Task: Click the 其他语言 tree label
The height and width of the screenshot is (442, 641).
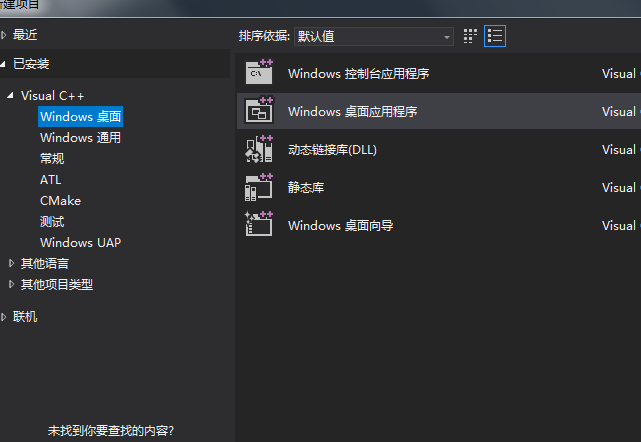Action: (45, 263)
